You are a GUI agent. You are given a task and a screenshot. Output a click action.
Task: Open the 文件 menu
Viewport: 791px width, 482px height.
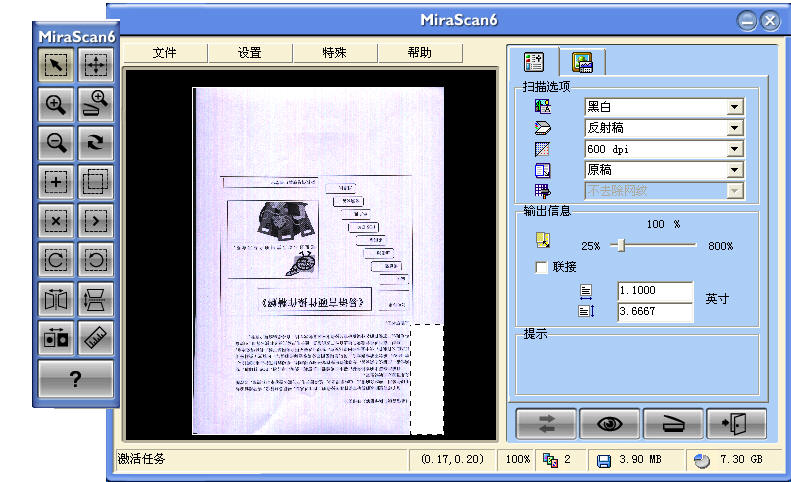165,53
